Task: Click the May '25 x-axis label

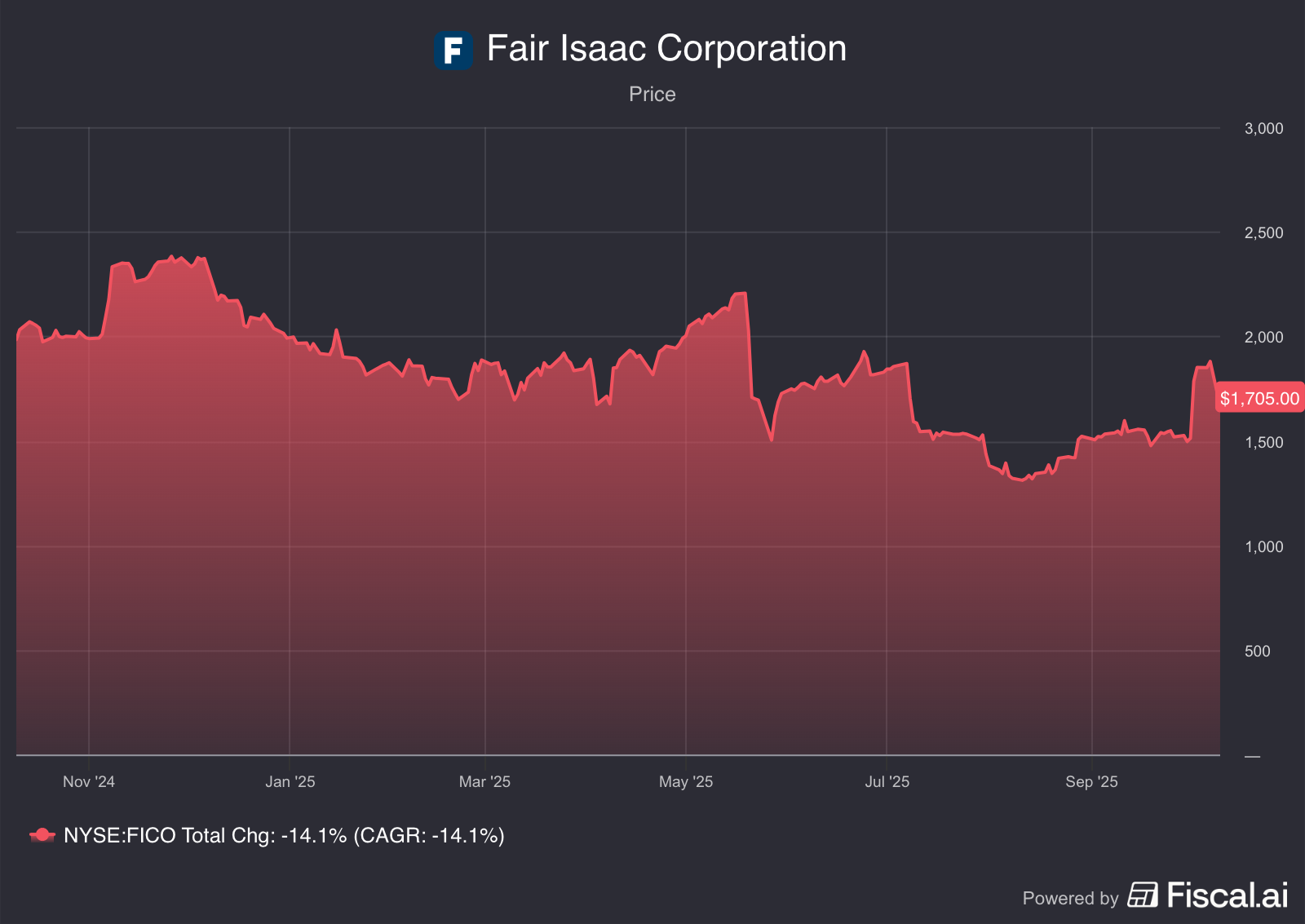Action: tap(686, 781)
